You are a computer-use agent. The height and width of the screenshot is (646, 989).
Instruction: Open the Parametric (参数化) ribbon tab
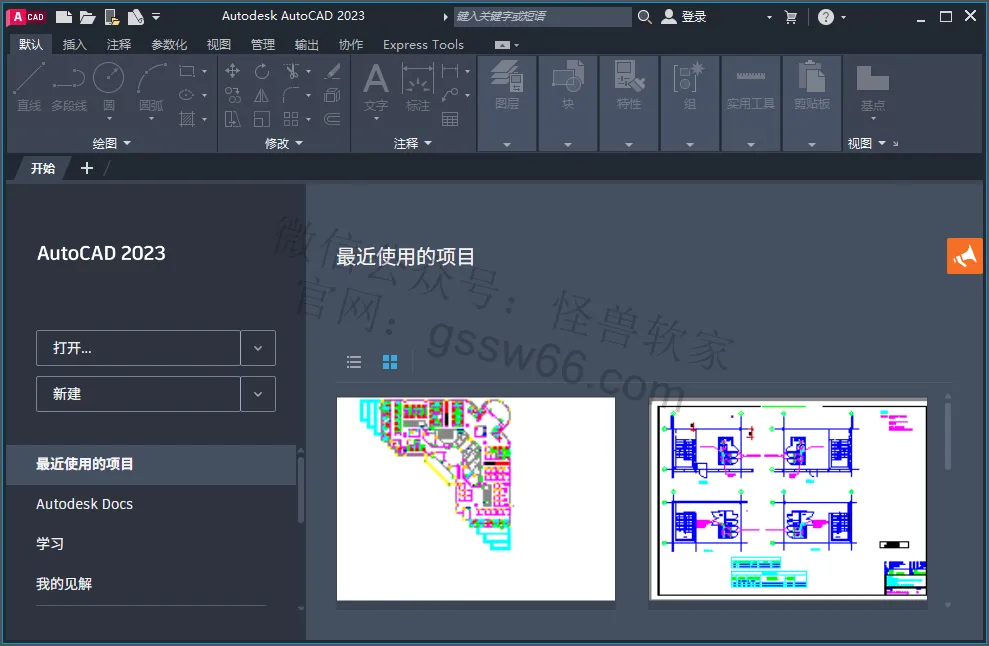tap(169, 44)
